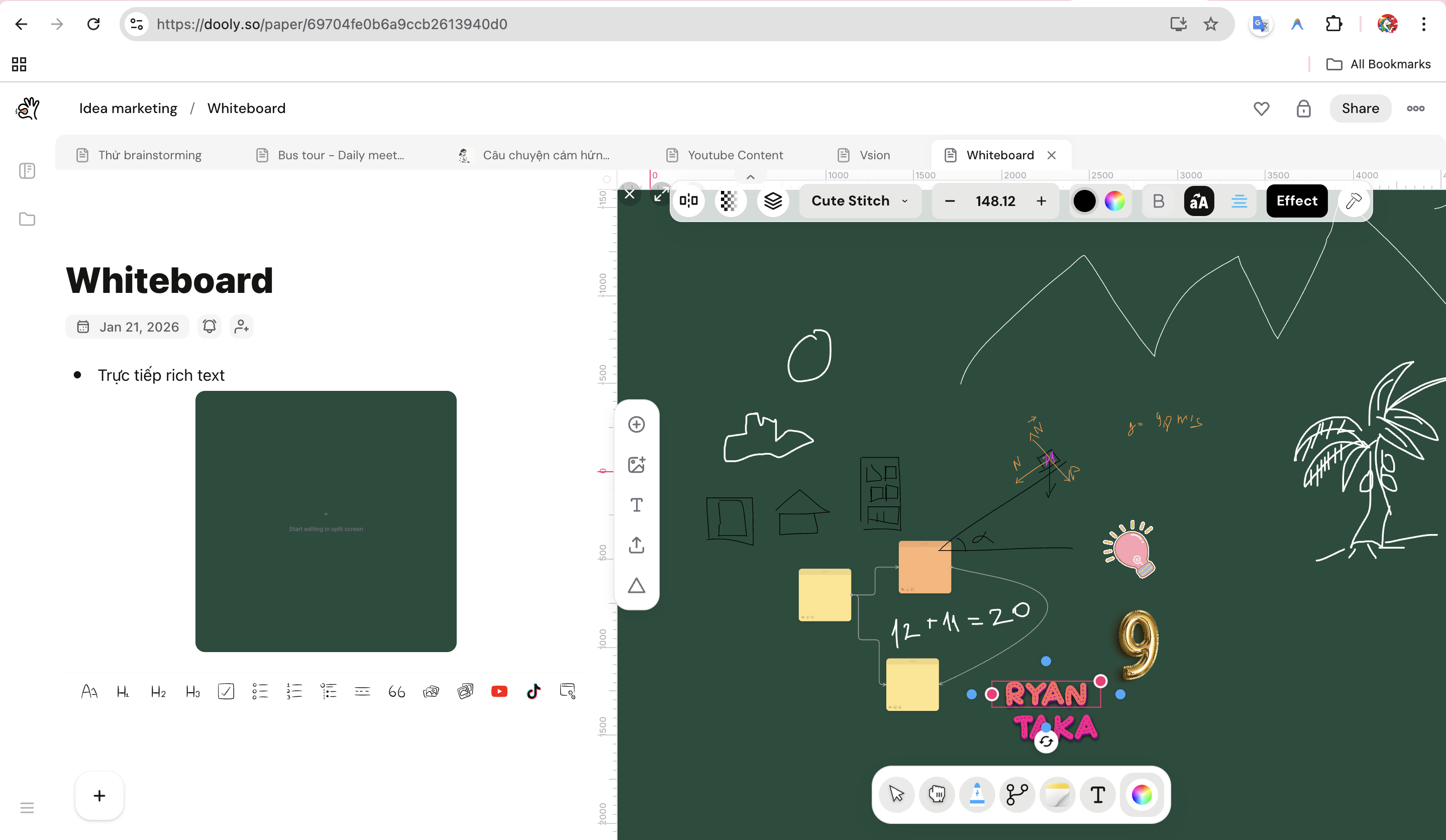Collapse the ruler with the chevron arrow
Viewport: 1446px width, 840px height.
[x=751, y=177]
